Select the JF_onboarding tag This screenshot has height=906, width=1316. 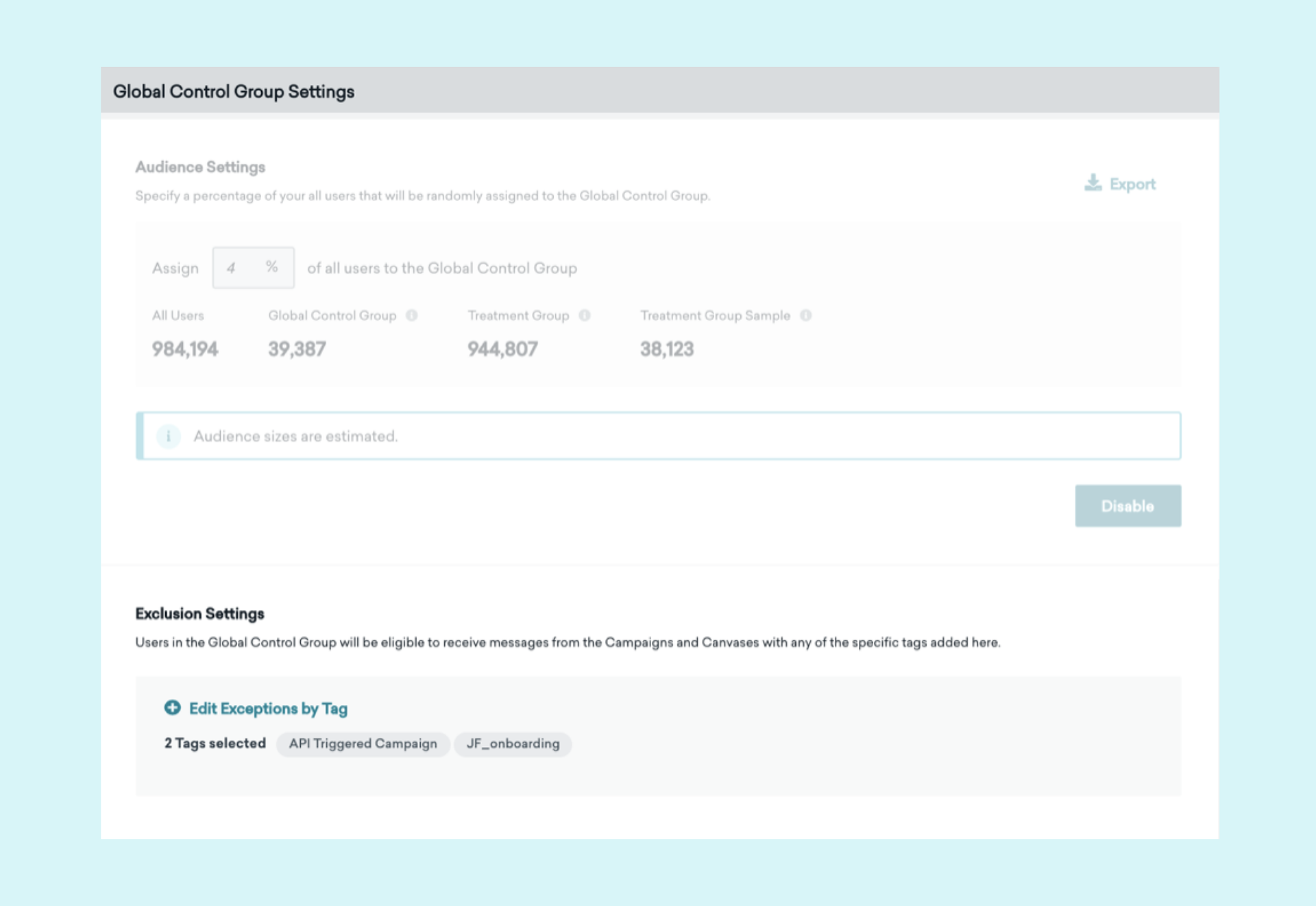[513, 744]
